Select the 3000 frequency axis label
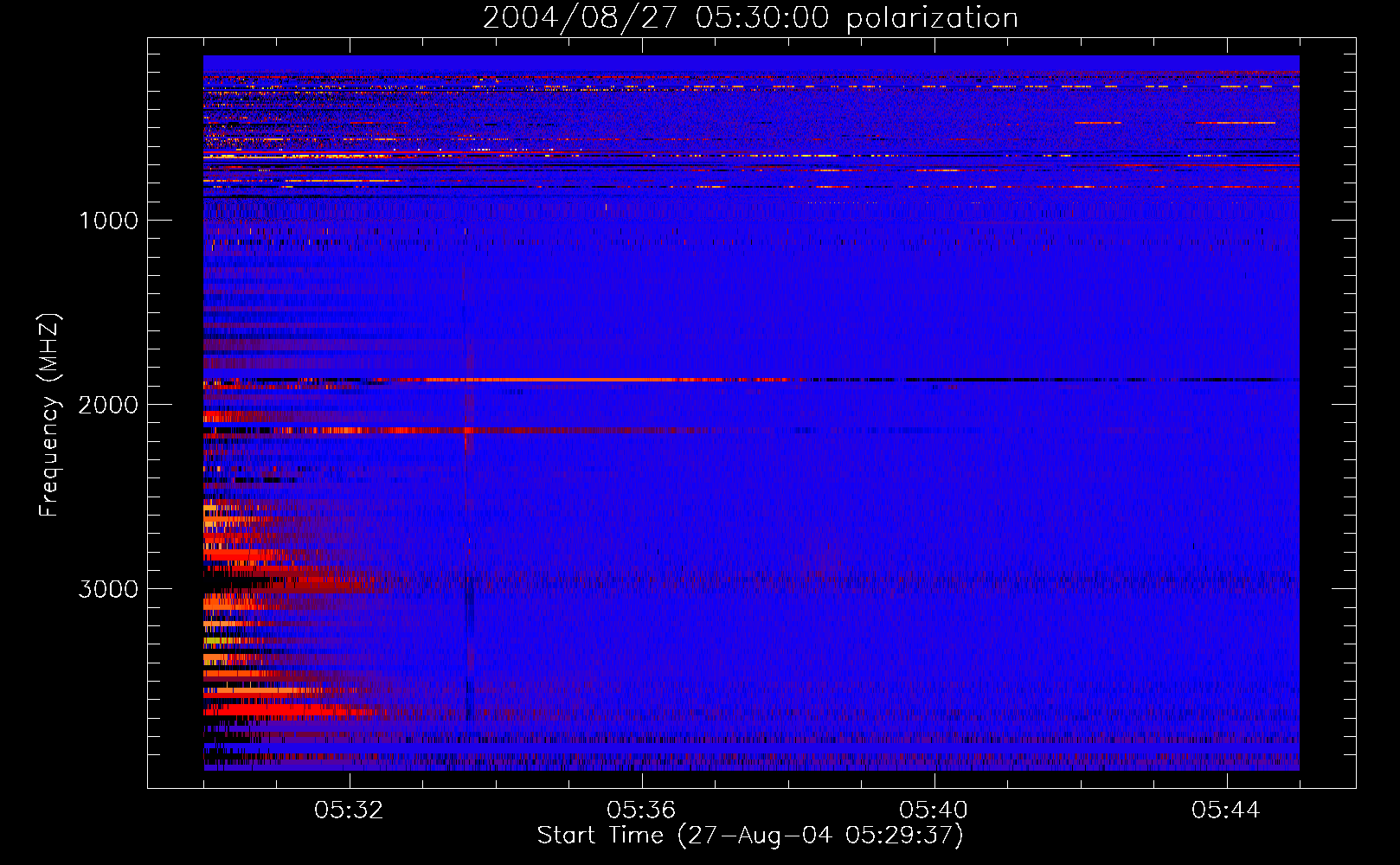The image size is (1400, 865). [x=108, y=589]
